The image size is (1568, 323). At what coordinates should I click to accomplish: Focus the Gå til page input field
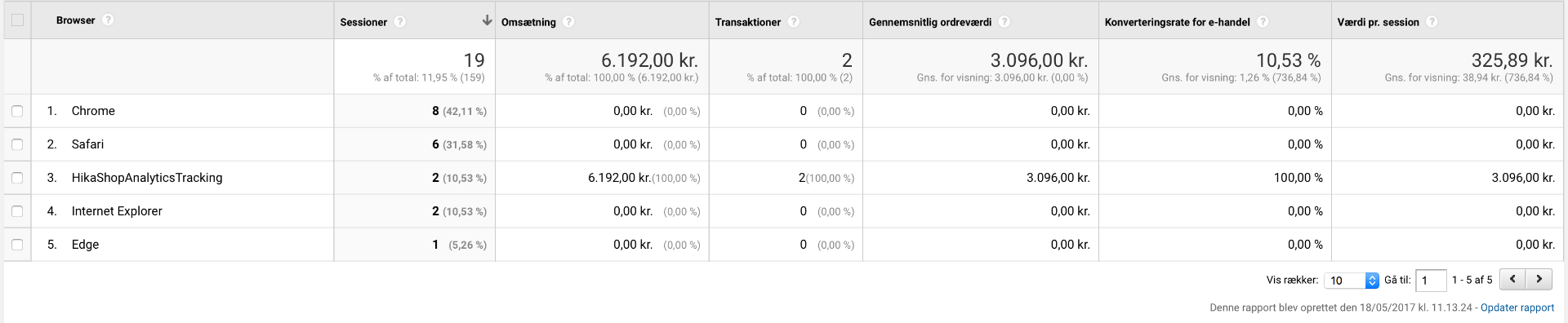1431,280
